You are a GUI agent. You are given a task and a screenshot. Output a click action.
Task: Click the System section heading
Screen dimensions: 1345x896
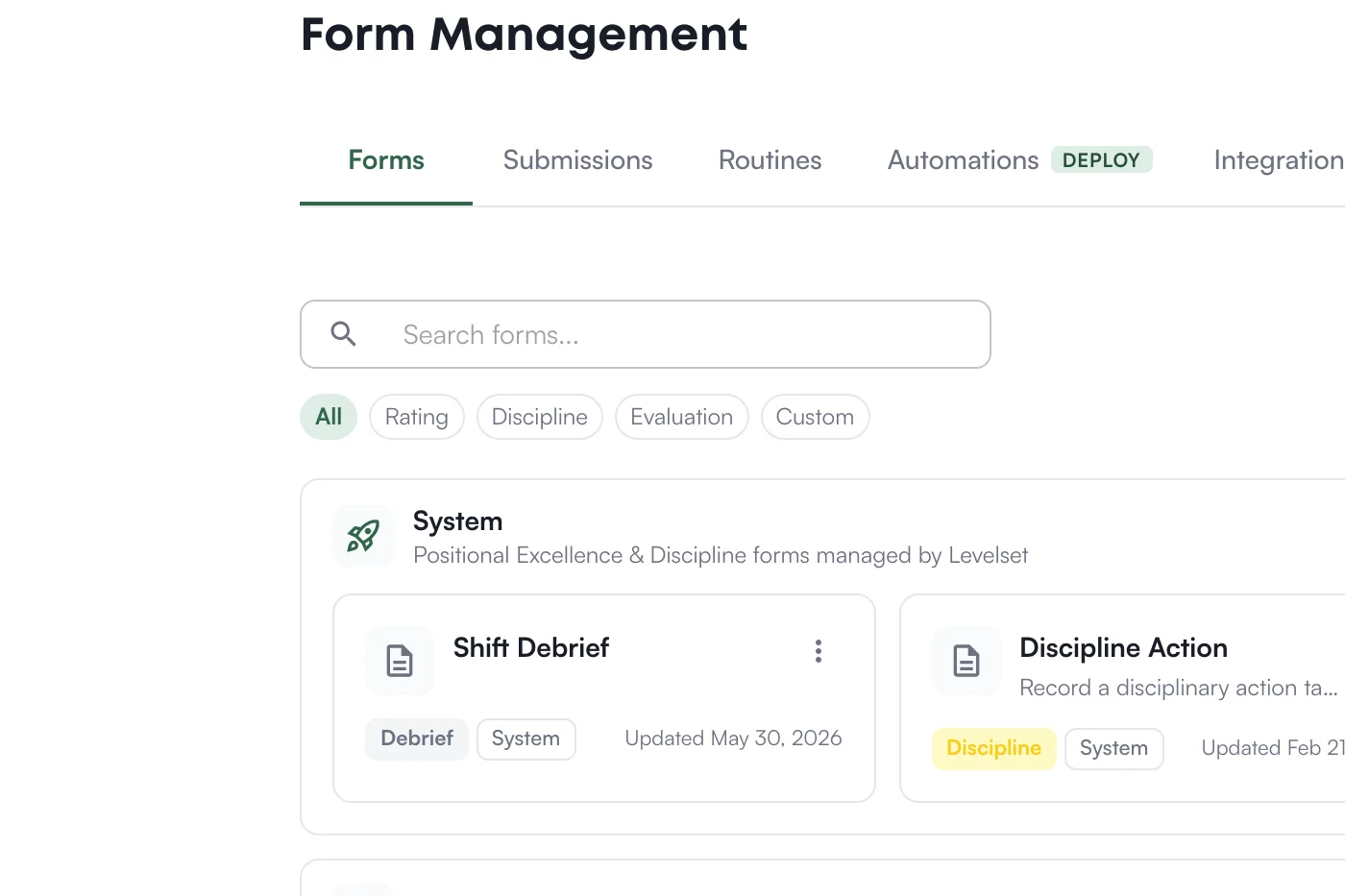point(458,521)
